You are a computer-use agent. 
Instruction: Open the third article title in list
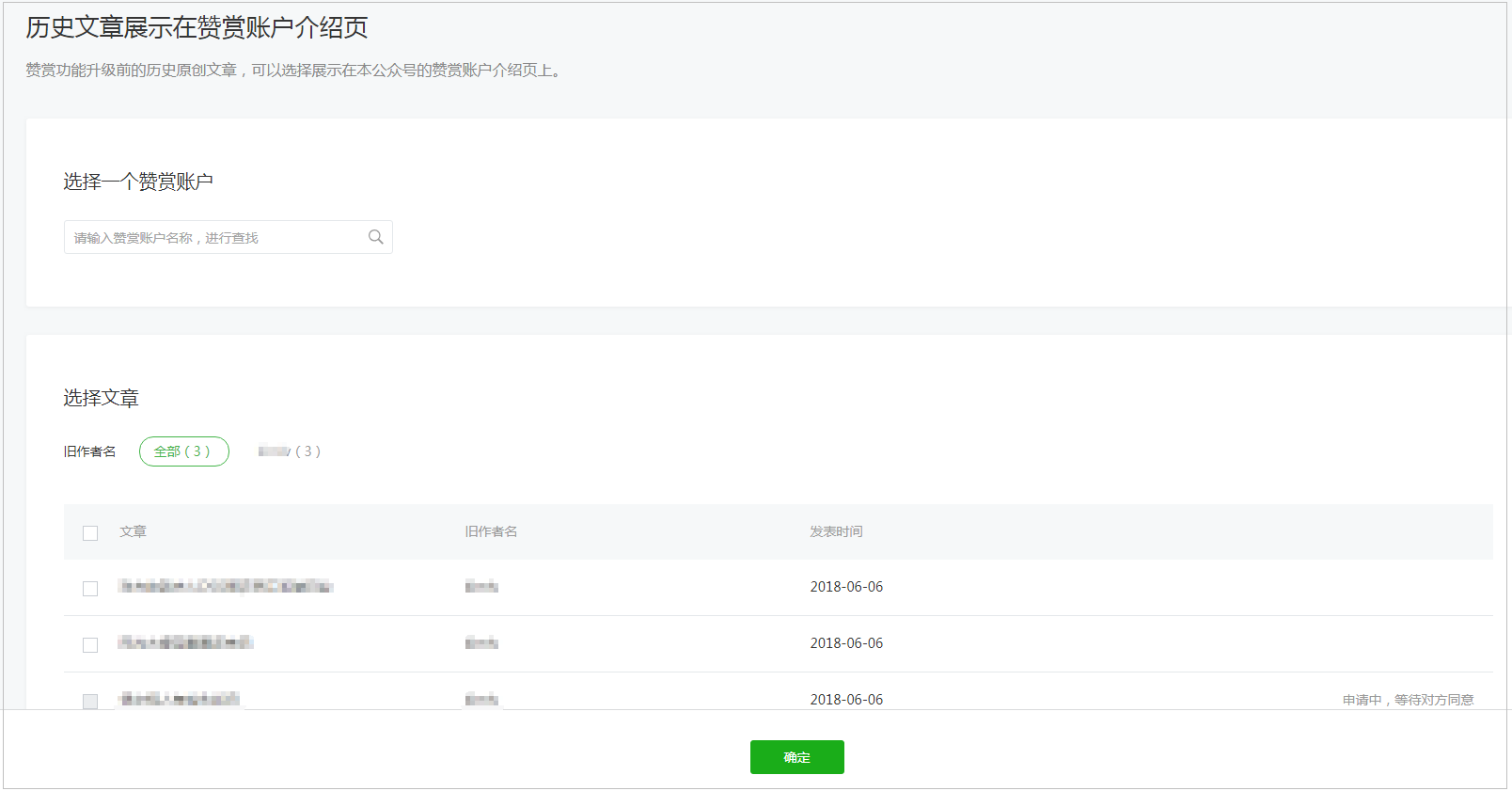[x=180, y=699]
